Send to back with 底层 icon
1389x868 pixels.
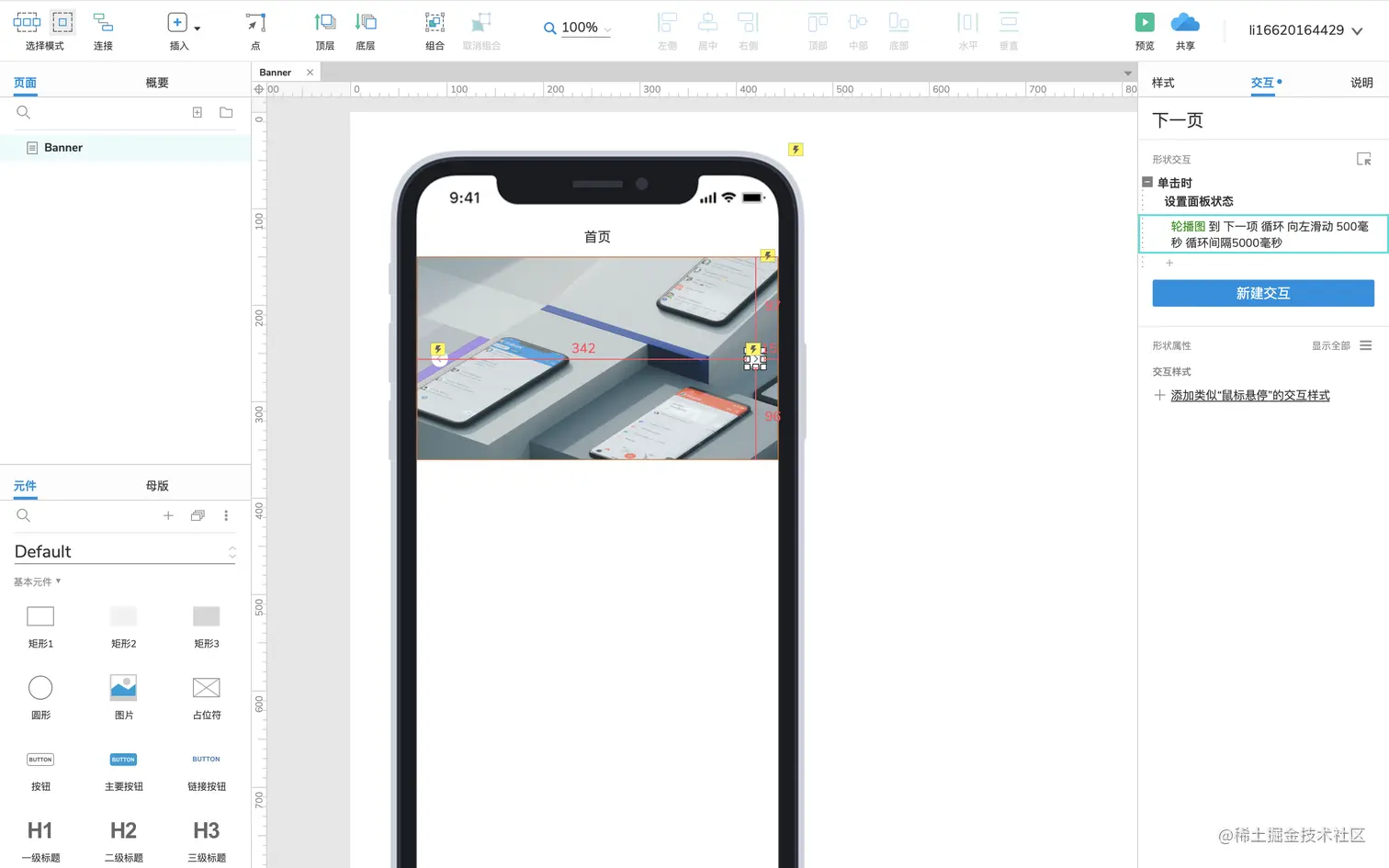tap(366, 22)
